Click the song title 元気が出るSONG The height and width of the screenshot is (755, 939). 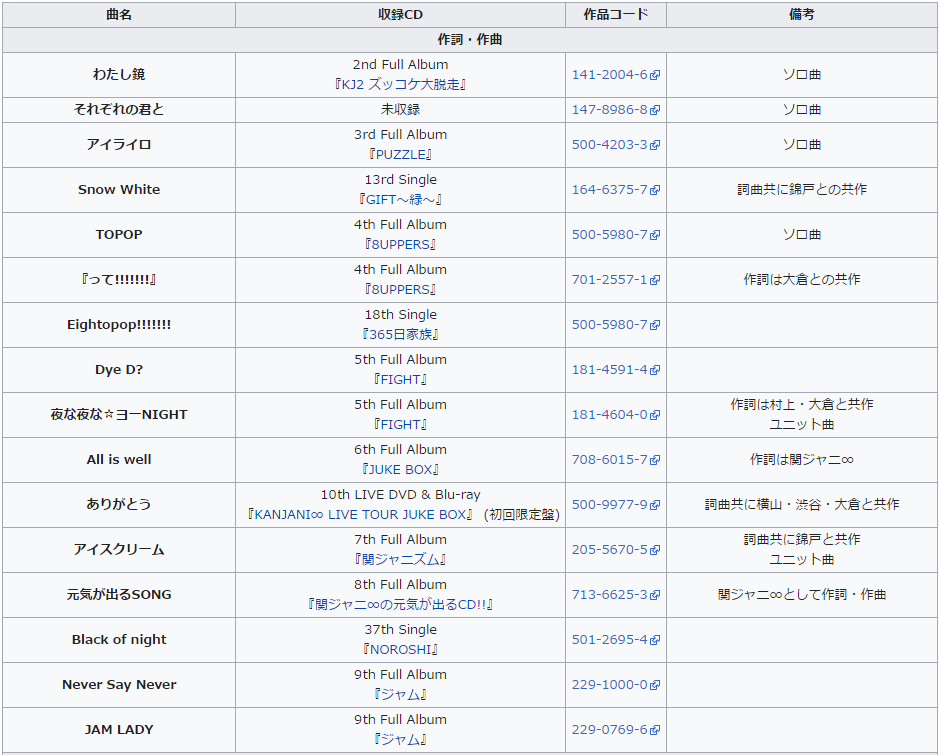point(119,594)
